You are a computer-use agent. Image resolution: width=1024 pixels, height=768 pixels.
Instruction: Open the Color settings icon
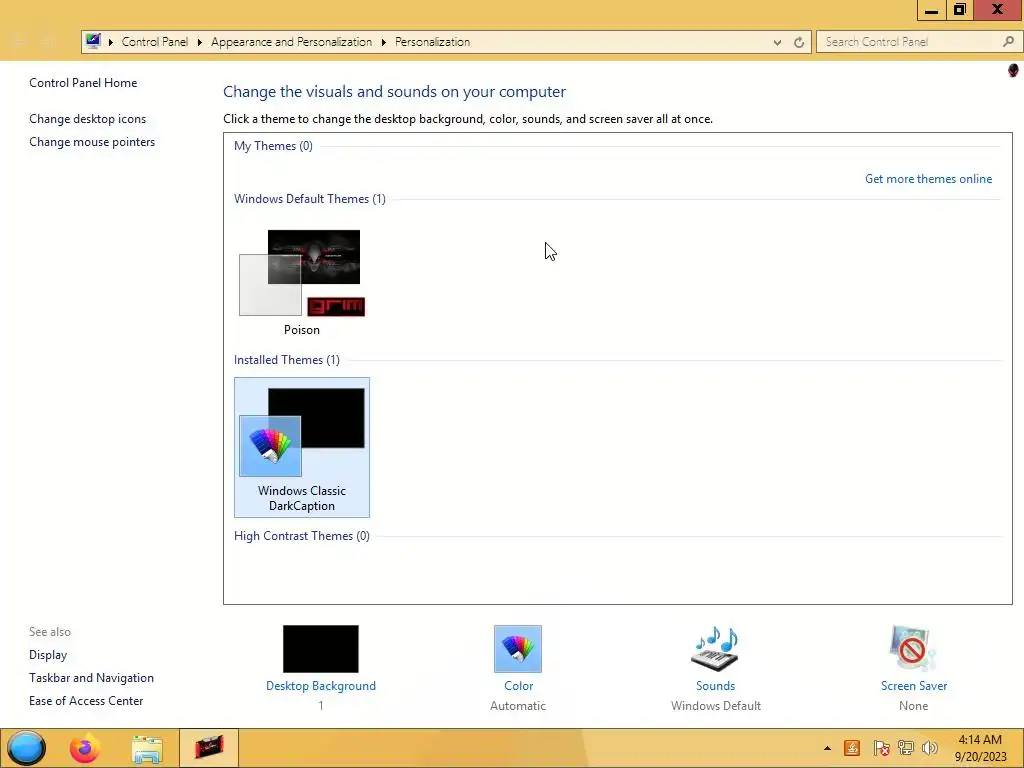pos(518,648)
